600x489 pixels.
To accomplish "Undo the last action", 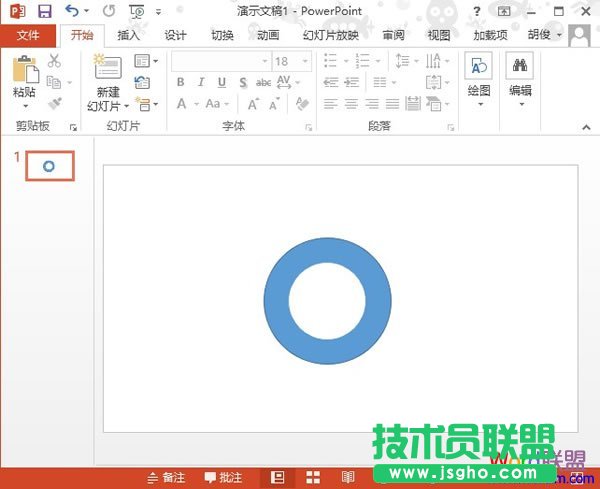I will pyautogui.click(x=72, y=11).
